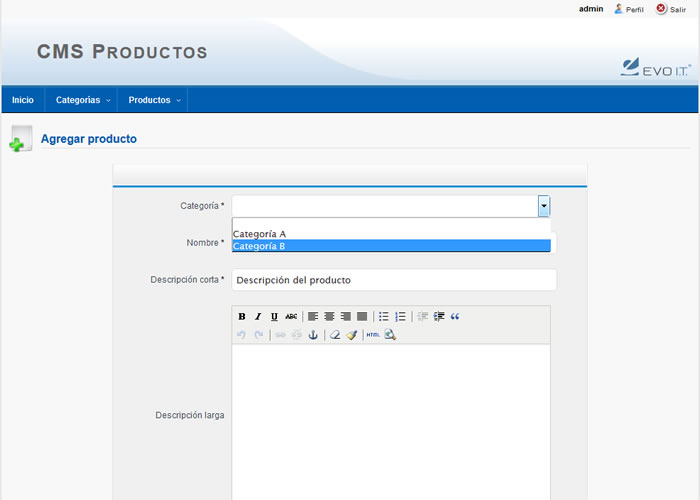700x500 pixels.
Task: Go to Inicio in the navigation bar
Action: (23, 100)
